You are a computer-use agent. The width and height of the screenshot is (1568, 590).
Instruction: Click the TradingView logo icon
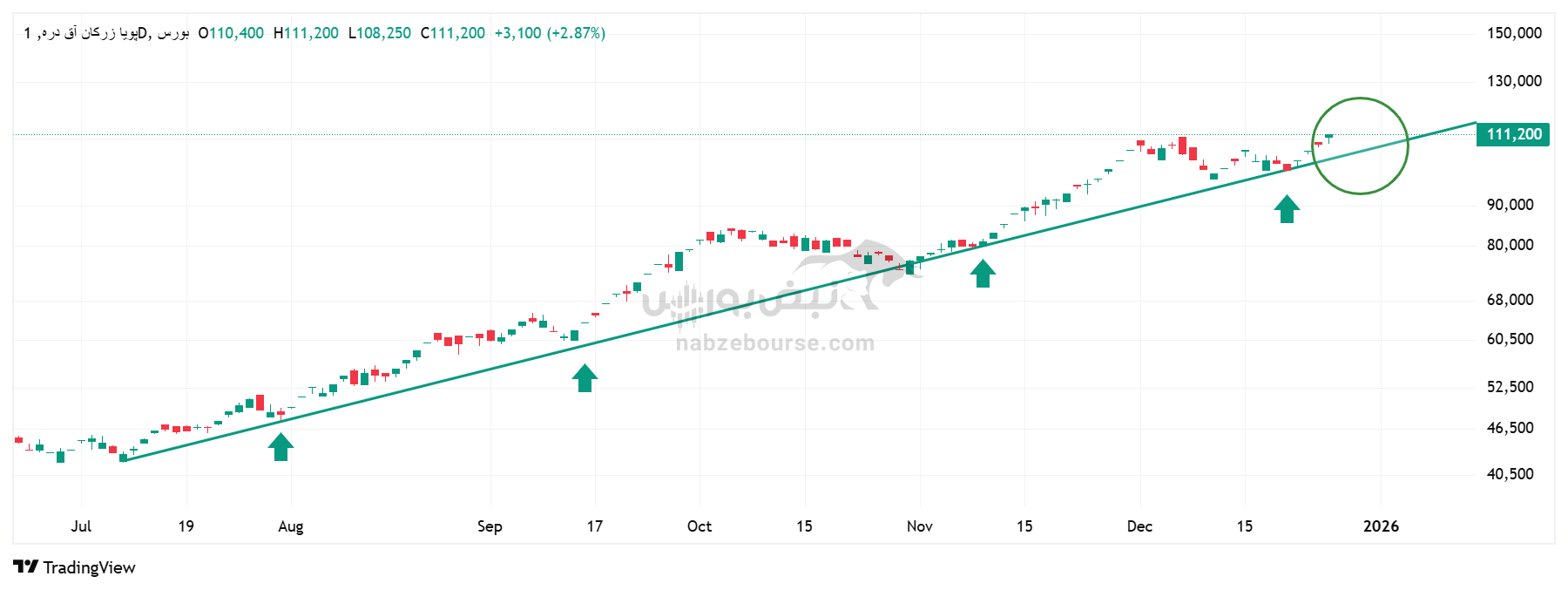click(25, 567)
